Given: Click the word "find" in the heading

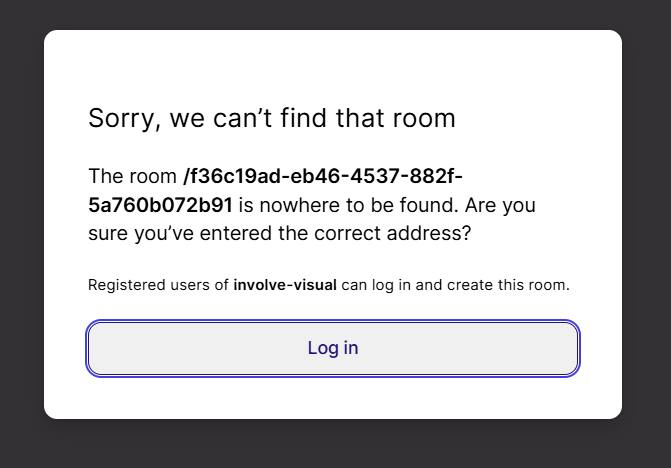Looking at the screenshot, I should point(304,118).
